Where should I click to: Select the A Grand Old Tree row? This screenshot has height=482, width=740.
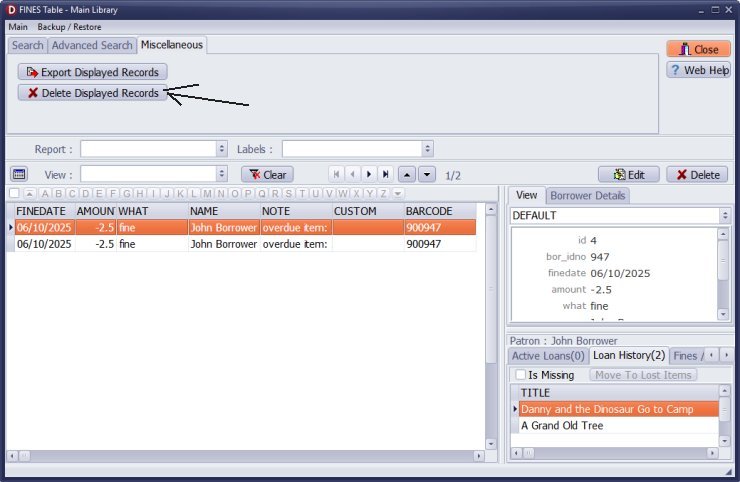561,425
